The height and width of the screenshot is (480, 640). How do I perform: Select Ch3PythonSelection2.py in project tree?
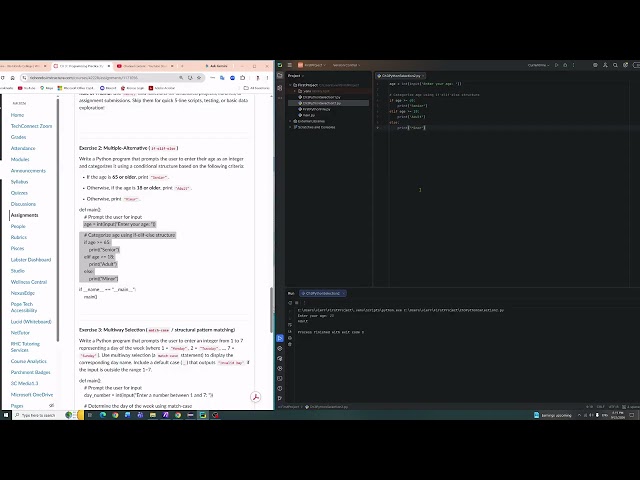(x=322, y=103)
